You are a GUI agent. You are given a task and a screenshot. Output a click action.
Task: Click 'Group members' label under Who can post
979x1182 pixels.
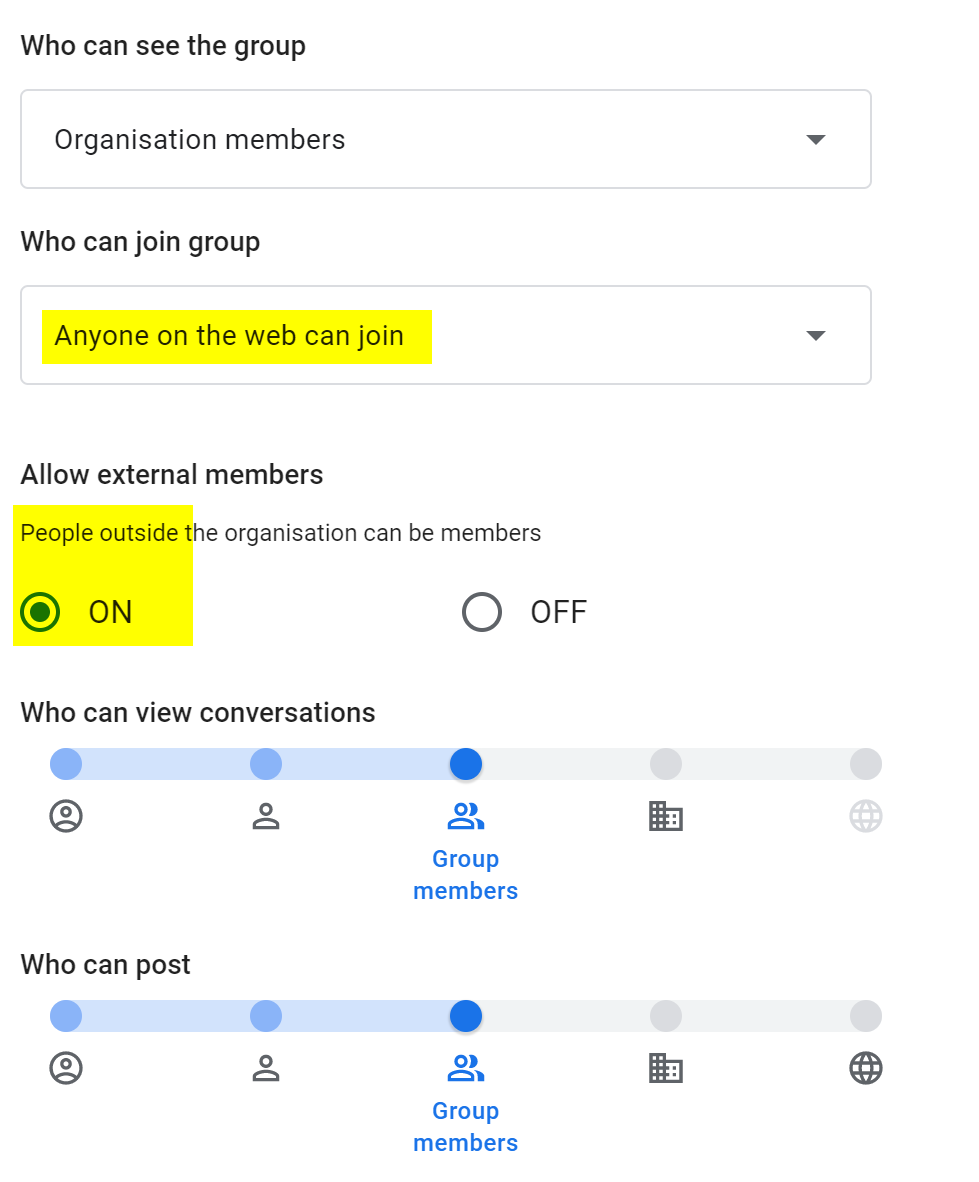coord(465,1127)
